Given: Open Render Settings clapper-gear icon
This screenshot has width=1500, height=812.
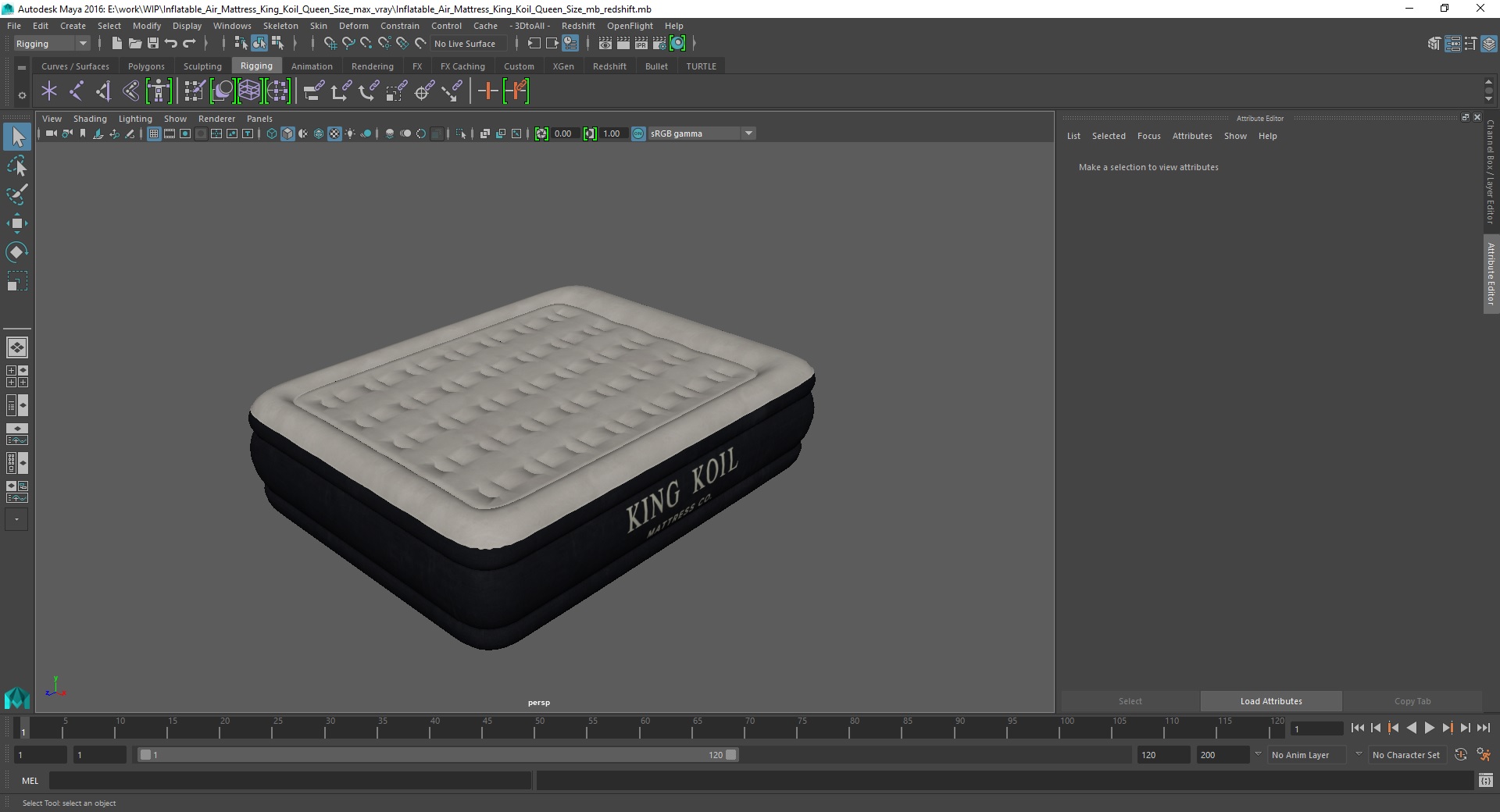Looking at the screenshot, I should click(659, 44).
